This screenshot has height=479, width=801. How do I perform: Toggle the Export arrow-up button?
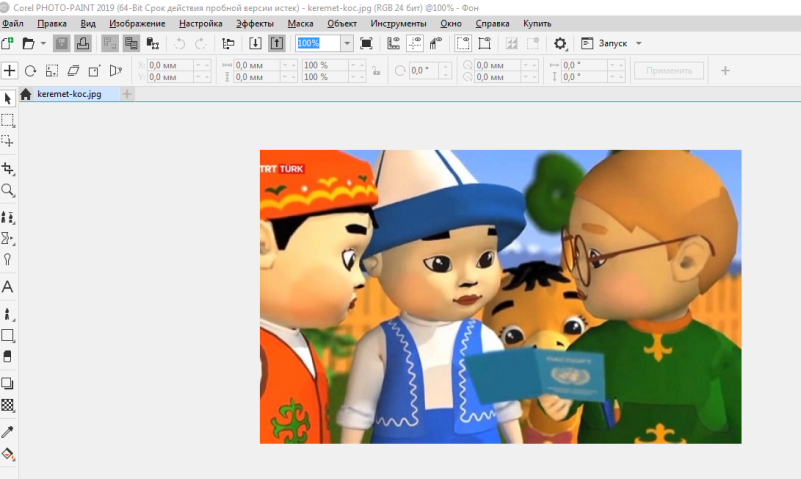click(x=276, y=43)
